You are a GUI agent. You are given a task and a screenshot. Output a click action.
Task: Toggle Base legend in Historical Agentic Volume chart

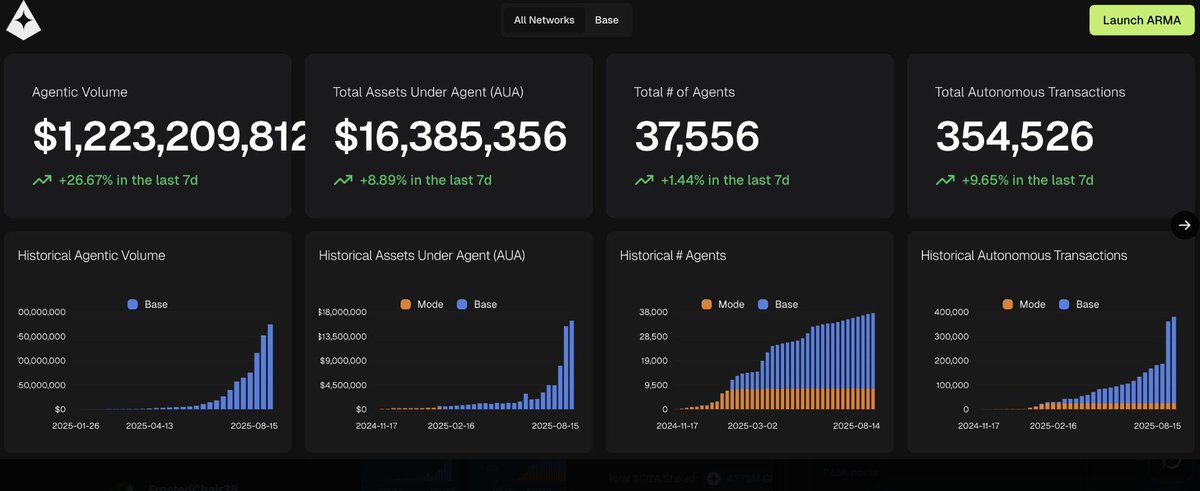tap(148, 304)
